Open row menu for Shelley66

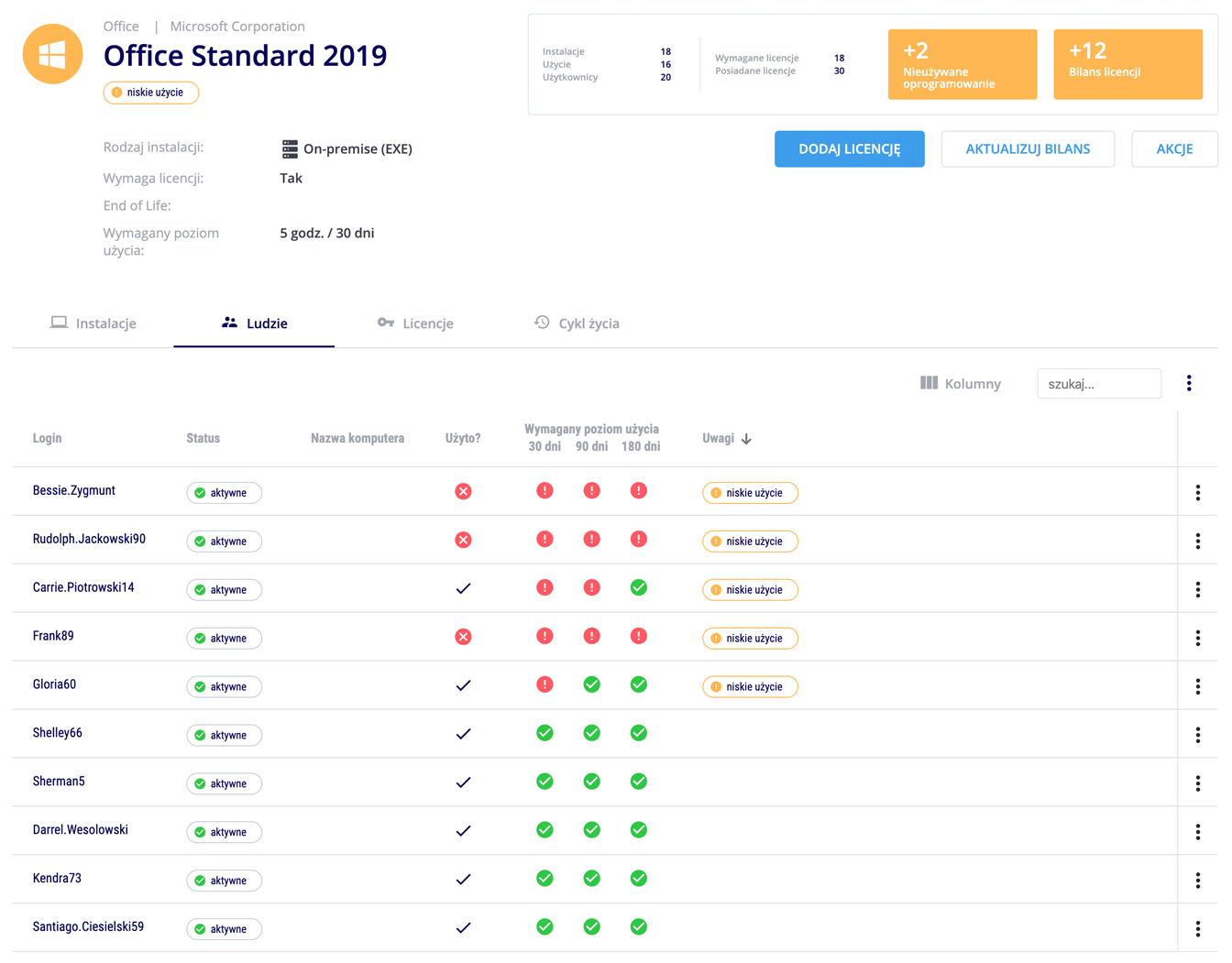(1197, 736)
